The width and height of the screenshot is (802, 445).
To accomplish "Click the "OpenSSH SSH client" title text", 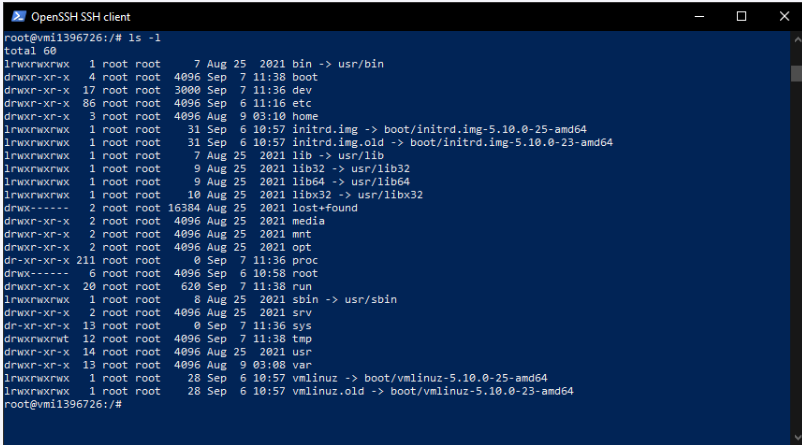I will click(81, 17).
